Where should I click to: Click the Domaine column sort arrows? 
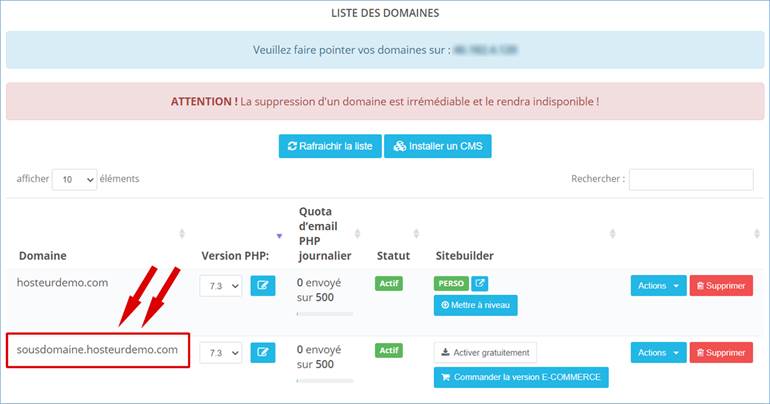click(181, 234)
